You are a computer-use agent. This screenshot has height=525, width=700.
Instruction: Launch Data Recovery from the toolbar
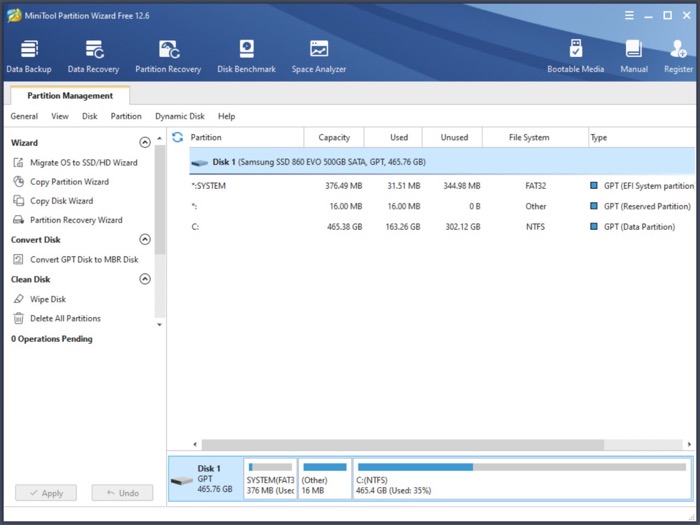pyautogui.click(x=93, y=56)
